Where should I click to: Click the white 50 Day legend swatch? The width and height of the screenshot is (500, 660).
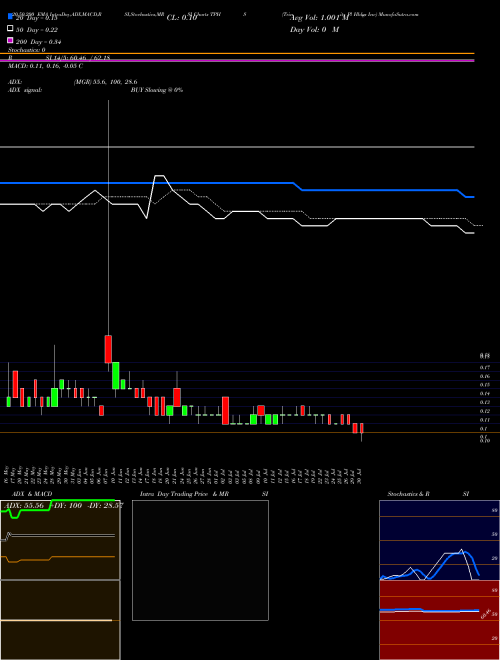(10, 29)
